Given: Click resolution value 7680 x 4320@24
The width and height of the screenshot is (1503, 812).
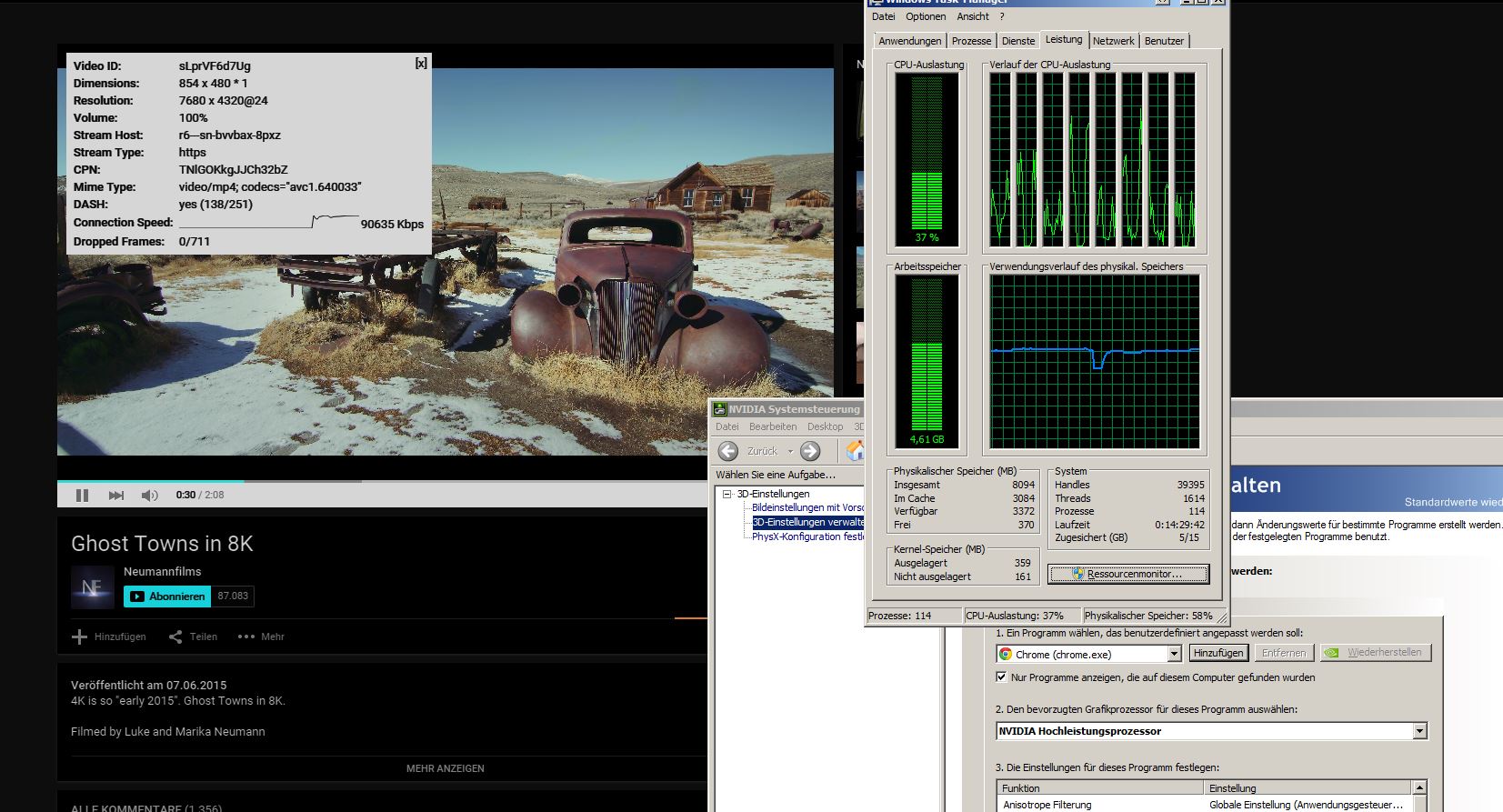Looking at the screenshot, I should coord(224,100).
